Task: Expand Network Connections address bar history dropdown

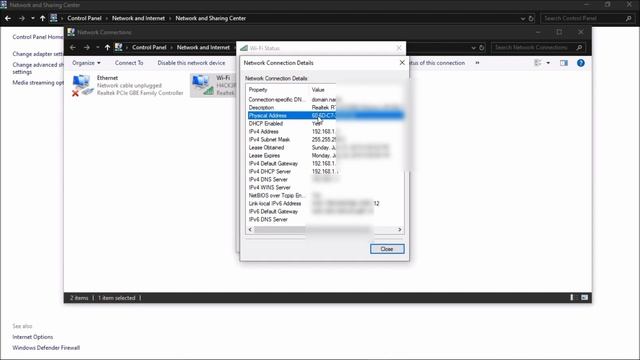Action: click(473, 48)
